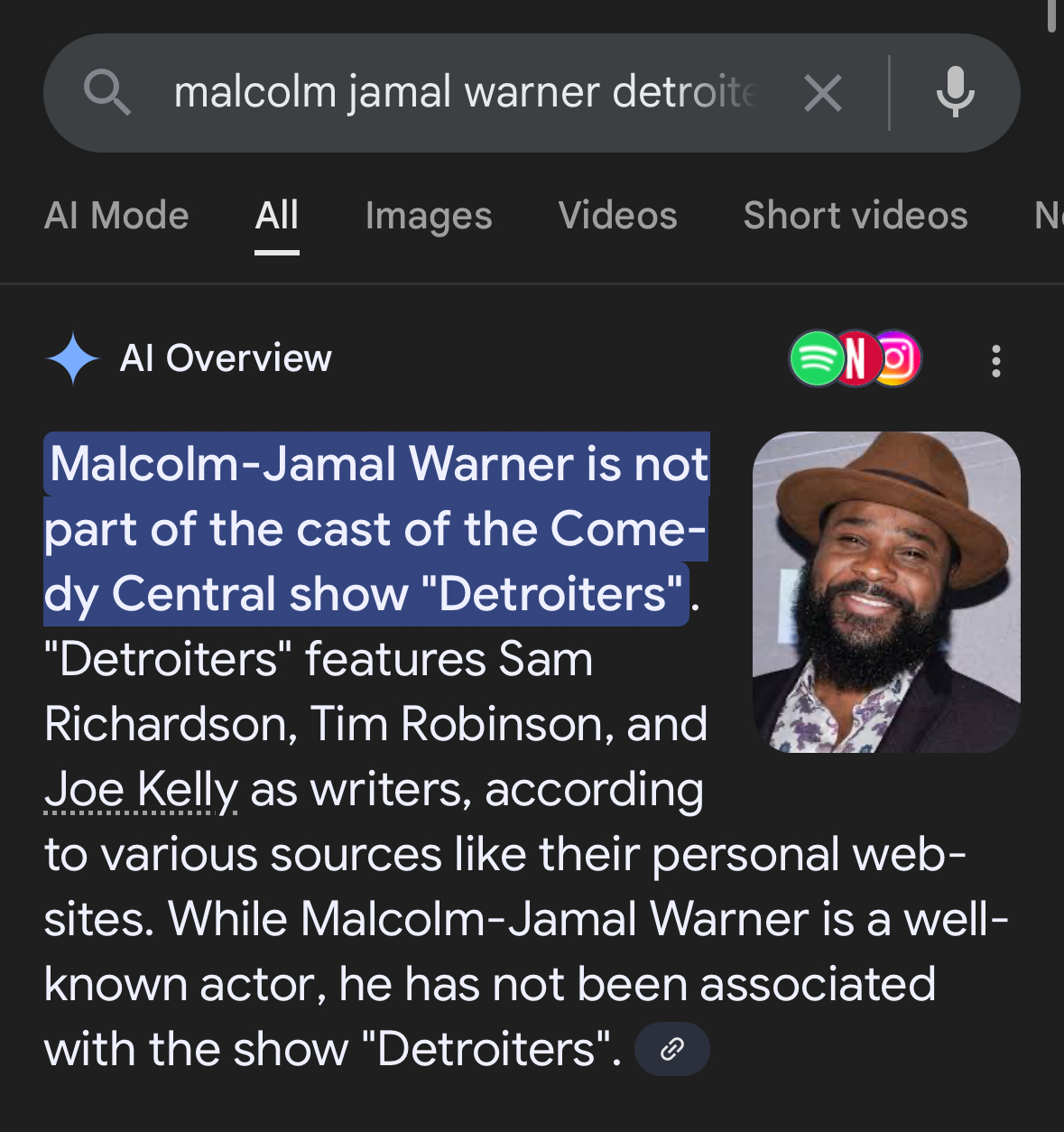Image resolution: width=1064 pixels, height=1132 pixels.
Task: Tap the Malcolm-Jamal Warner photo thumbnail
Action: point(886,592)
